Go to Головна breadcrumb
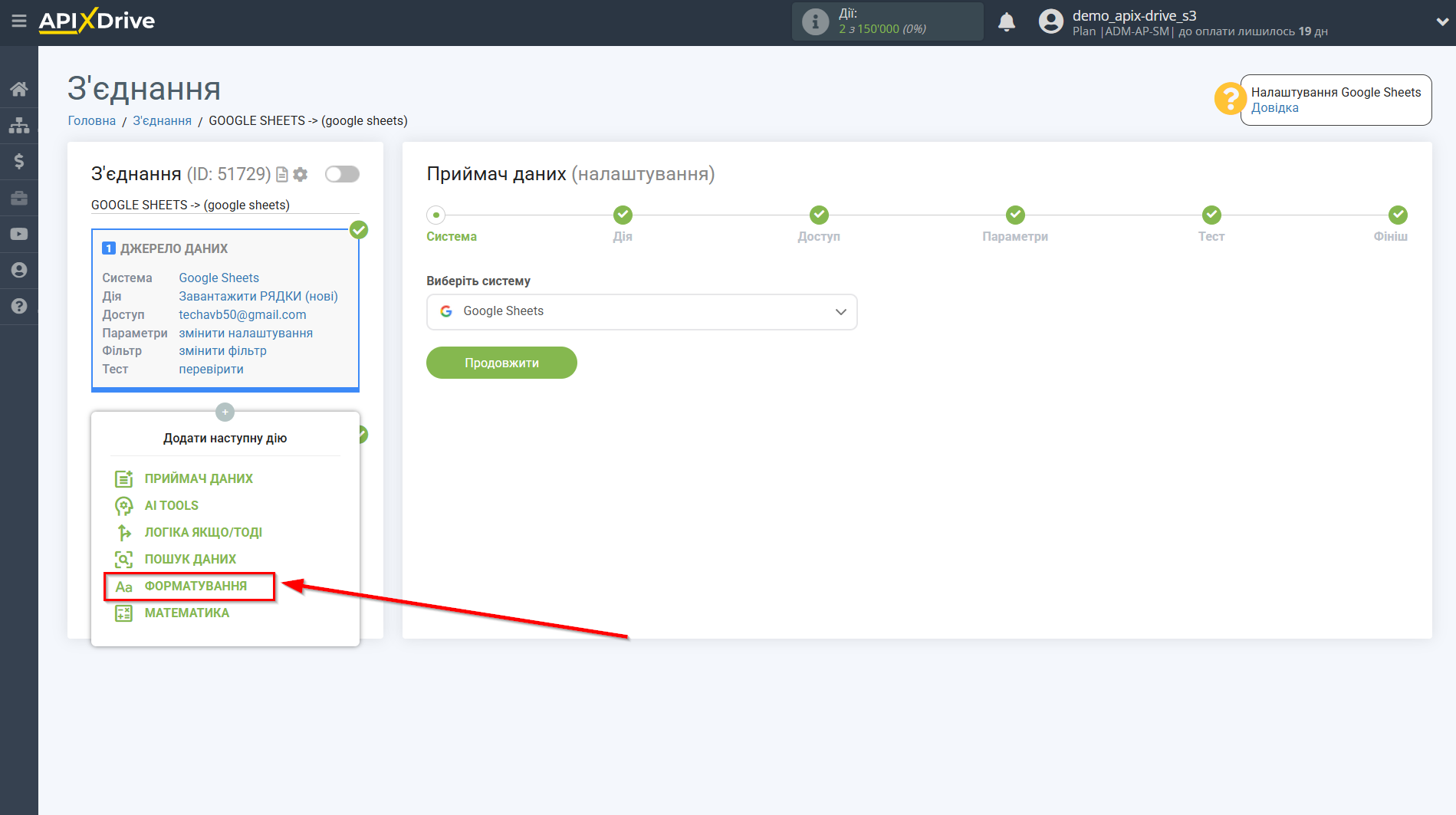Screen dimensions: 1456x815 point(91,121)
